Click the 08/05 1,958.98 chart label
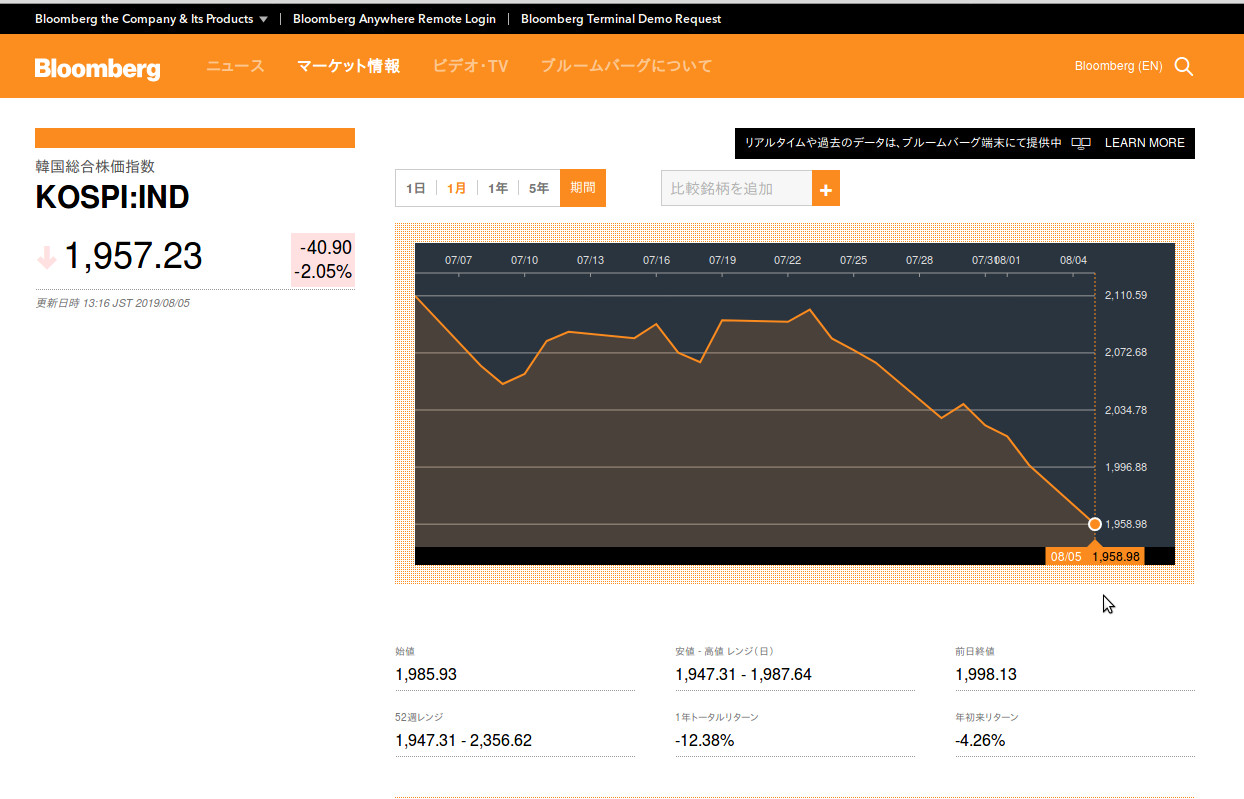Image resolution: width=1244 pixels, height=799 pixels. point(1095,556)
